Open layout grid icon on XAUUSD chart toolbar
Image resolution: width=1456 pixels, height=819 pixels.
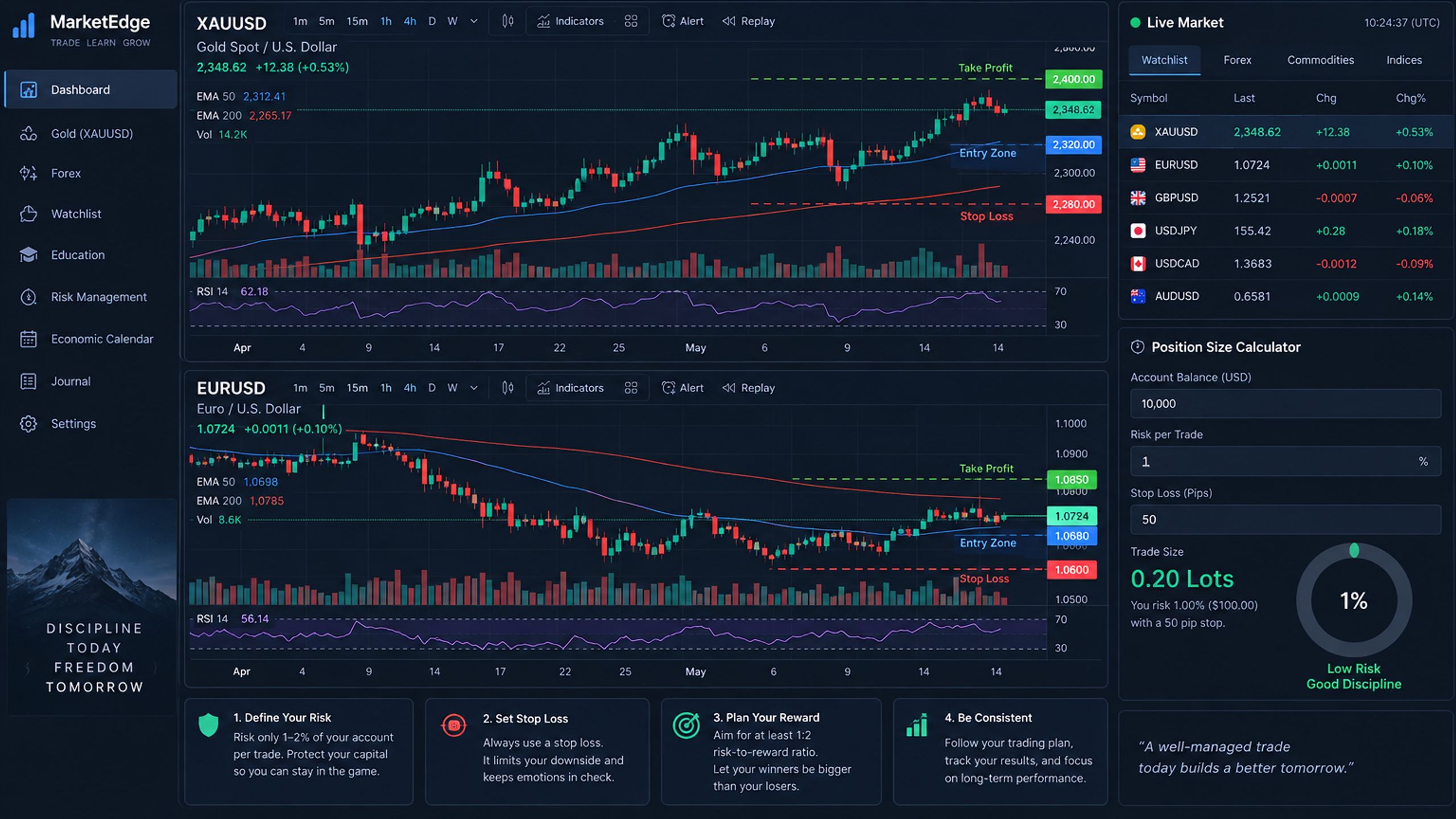(631, 21)
